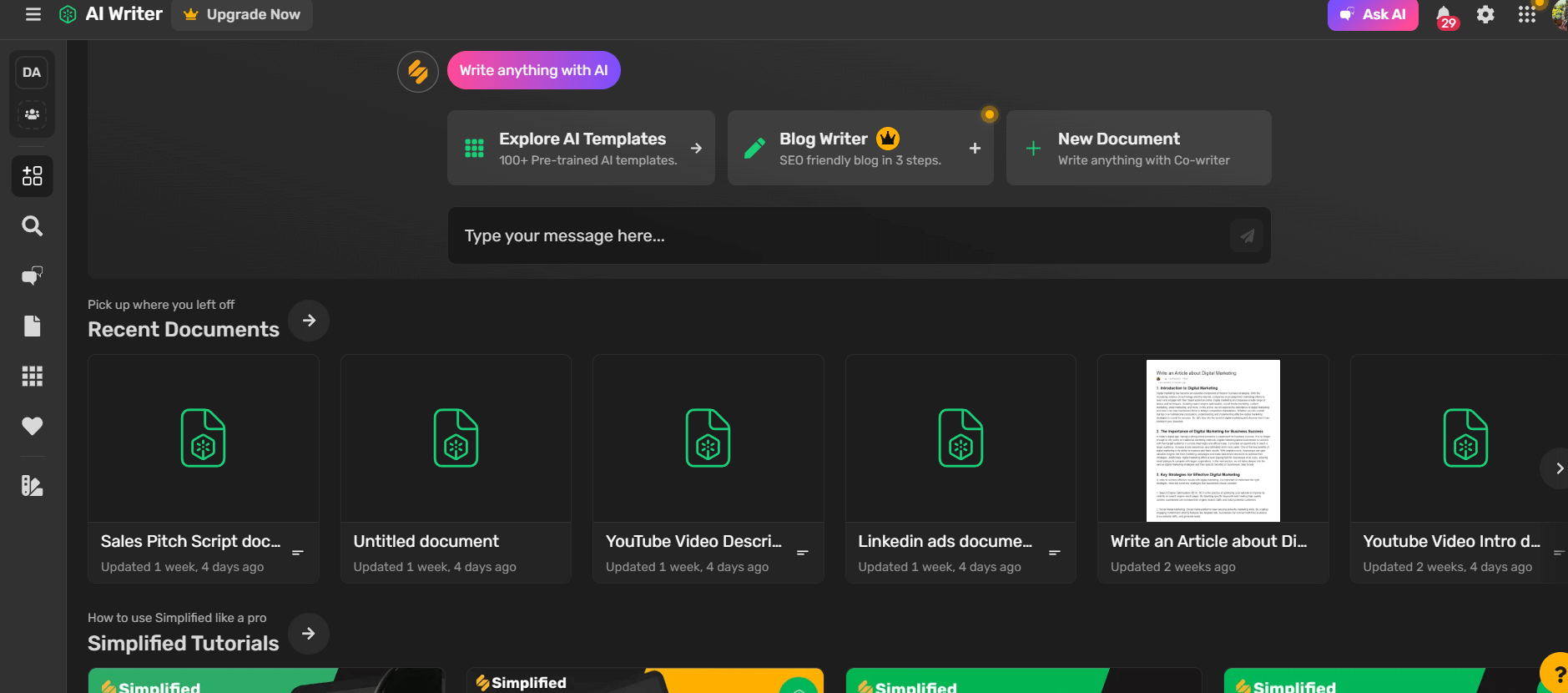Click Upgrade Now button
Viewport: 1568px width, 693px height.
click(x=242, y=14)
